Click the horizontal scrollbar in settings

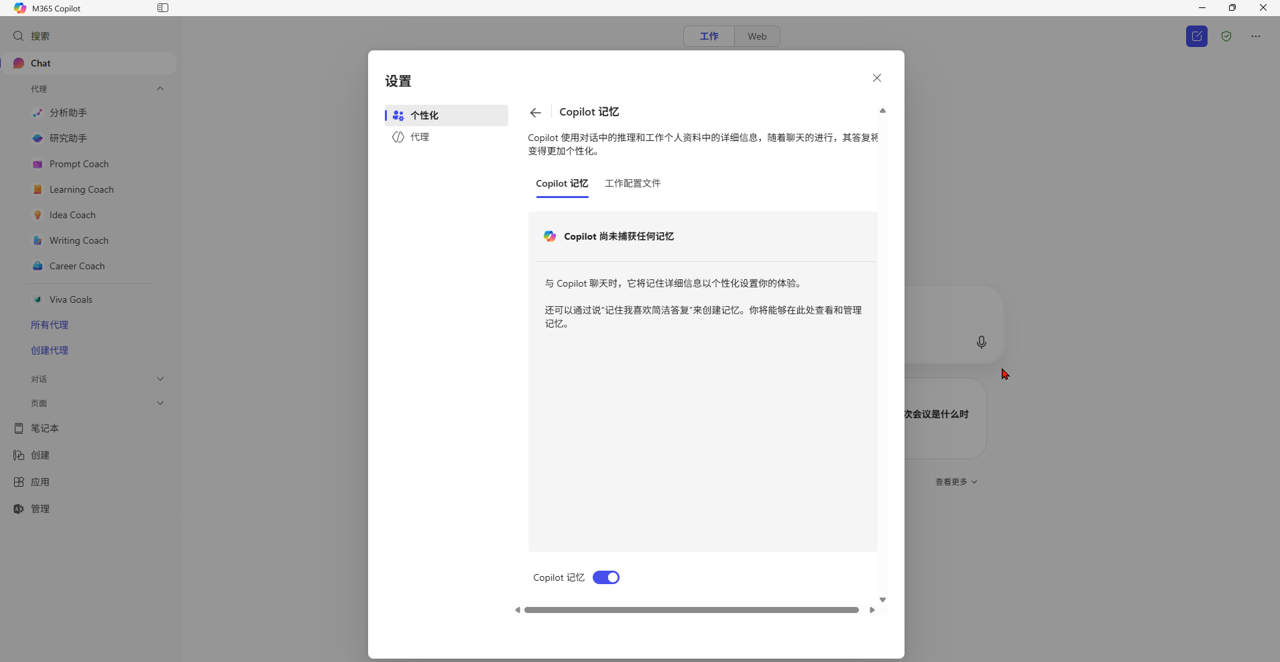pyautogui.click(x=691, y=610)
